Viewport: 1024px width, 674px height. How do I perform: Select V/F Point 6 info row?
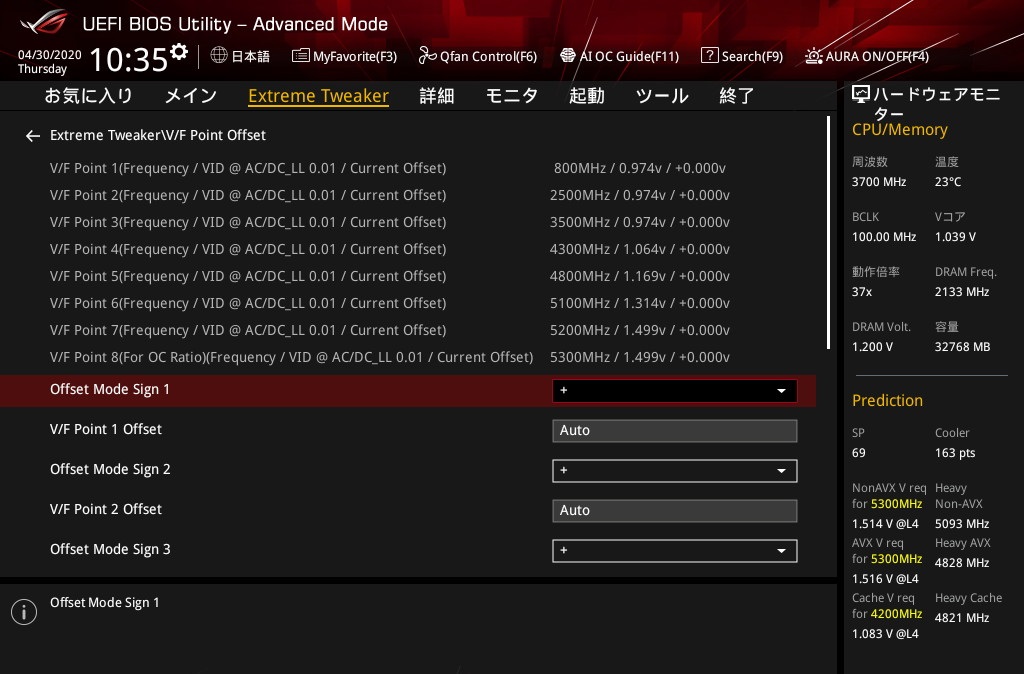(x=408, y=303)
